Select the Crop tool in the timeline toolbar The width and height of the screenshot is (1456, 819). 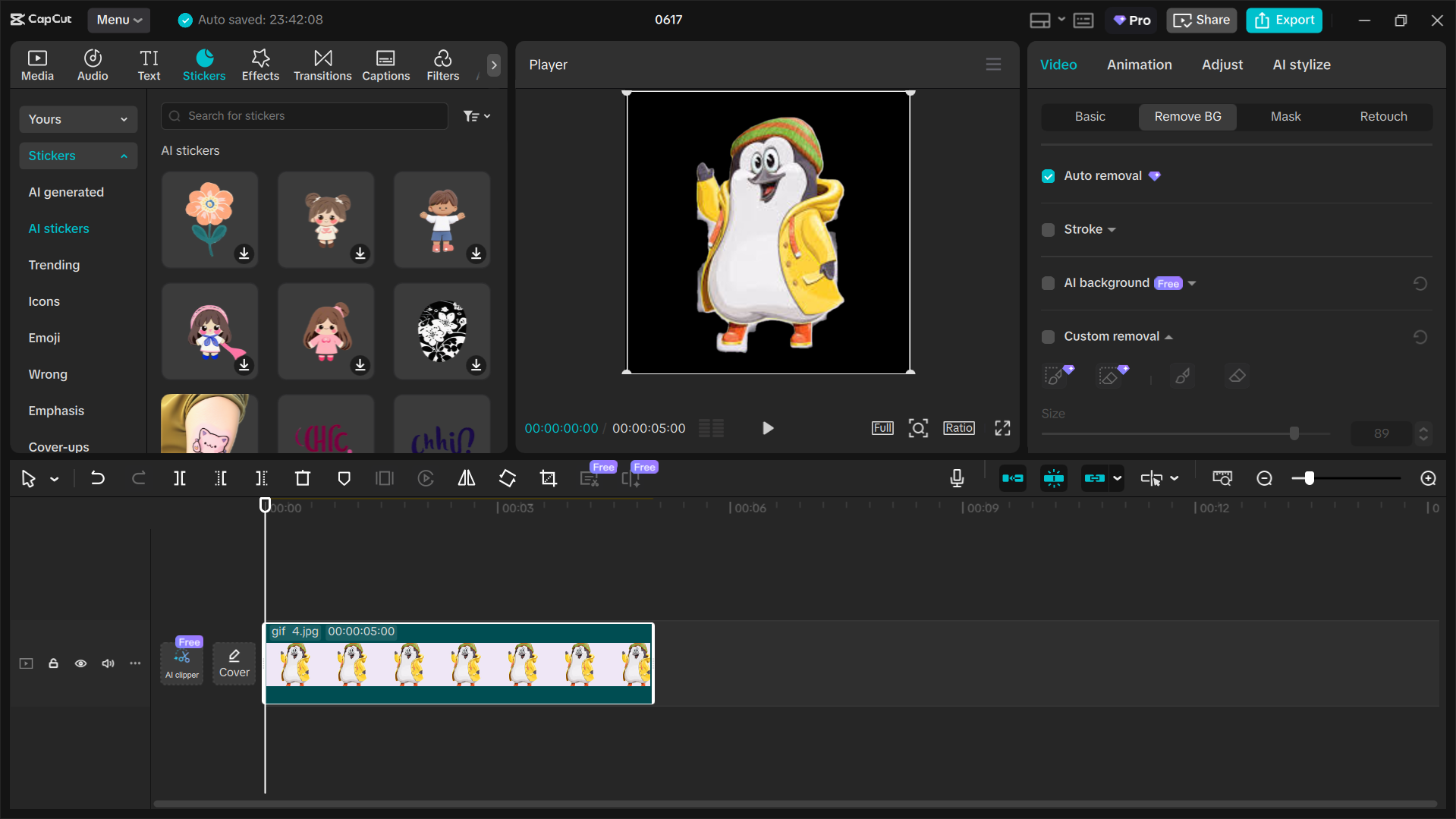pyautogui.click(x=548, y=478)
